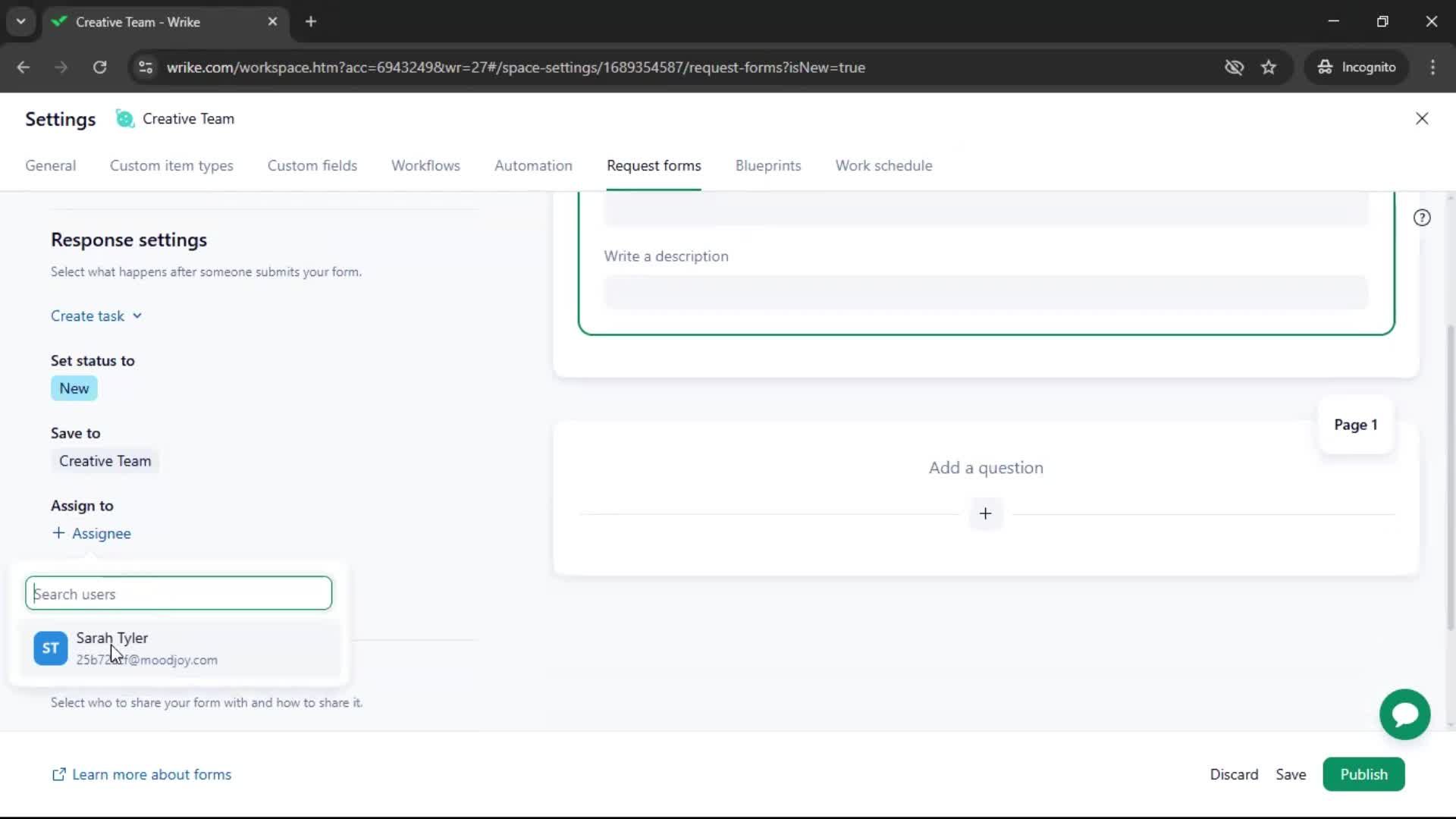Click the Creative Team title beside Settings
Viewport: 1456px width, 819px height.
(188, 119)
